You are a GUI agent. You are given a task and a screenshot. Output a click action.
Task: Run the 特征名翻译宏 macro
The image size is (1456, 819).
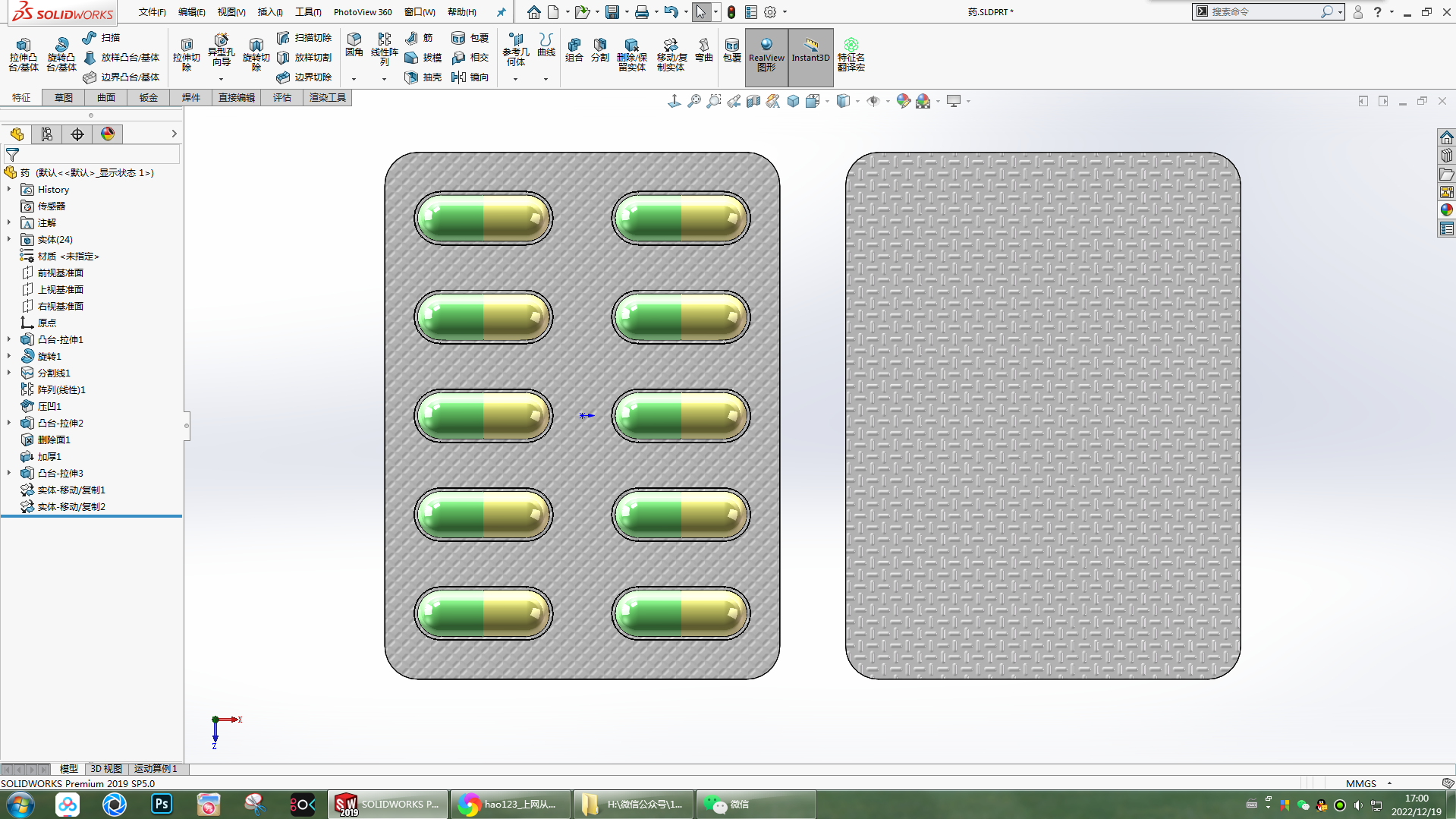[851, 55]
